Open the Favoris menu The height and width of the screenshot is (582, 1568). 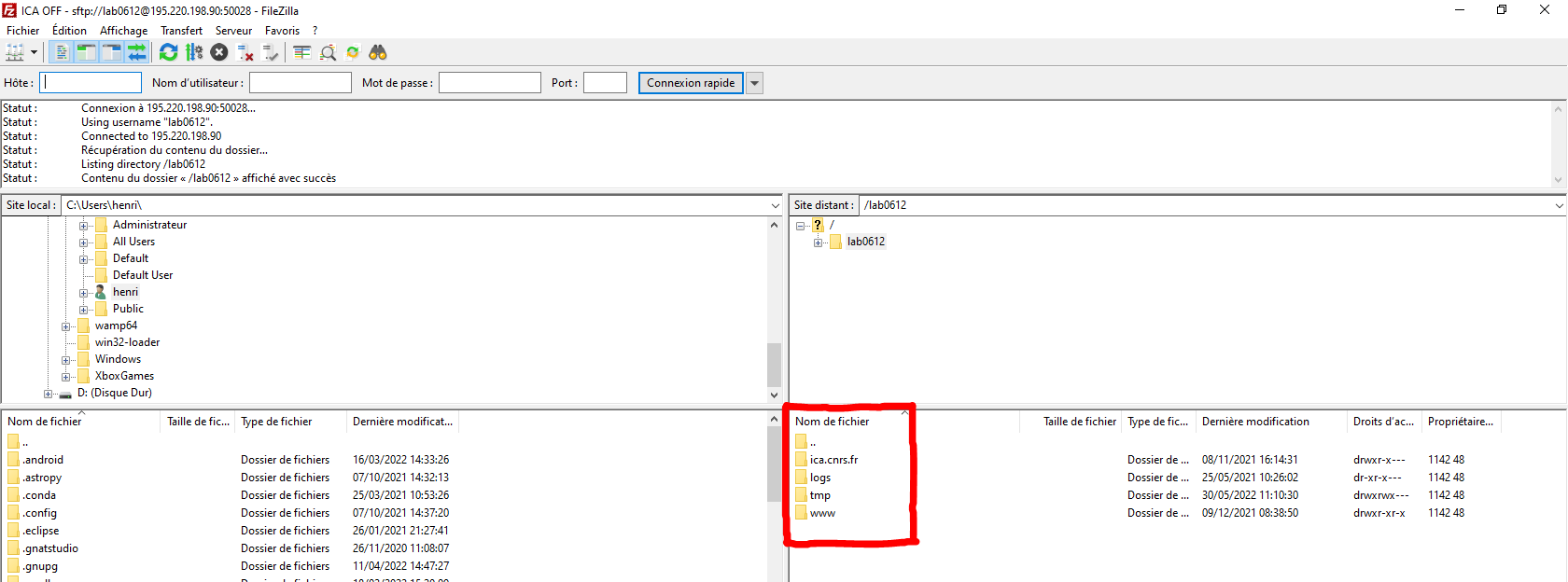point(282,31)
